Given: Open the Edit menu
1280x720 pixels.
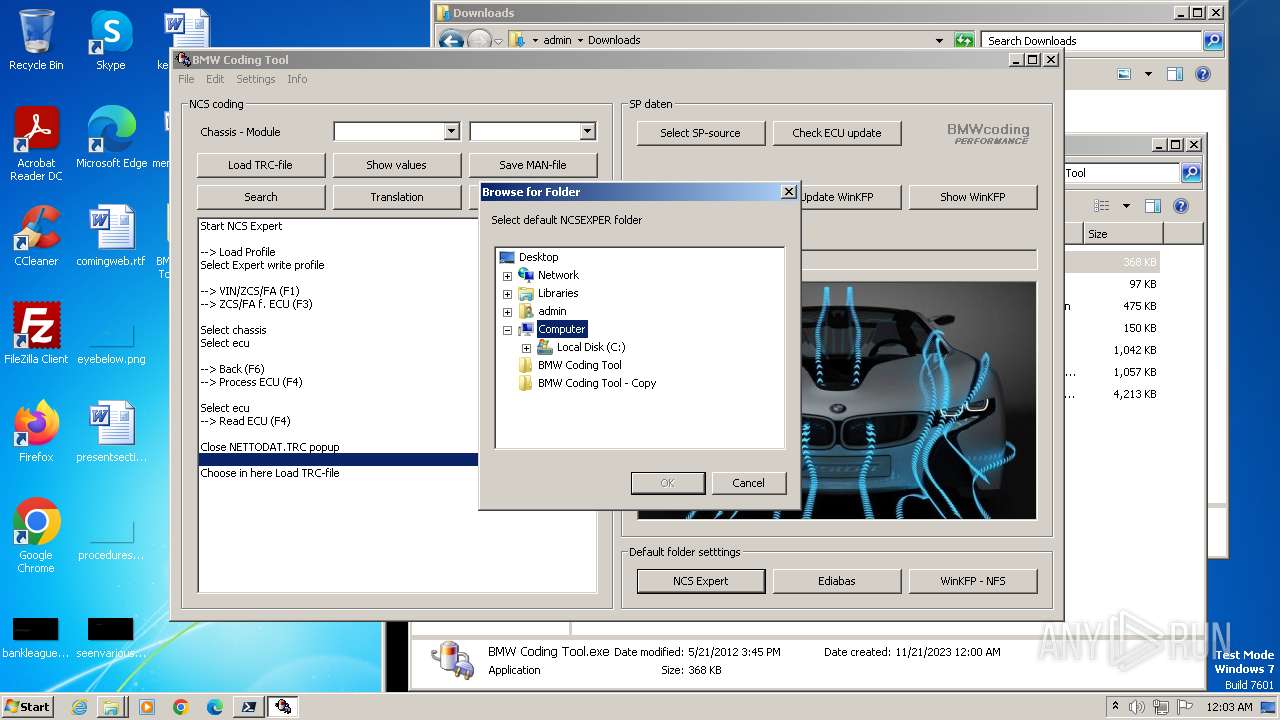Looking at the screenshot, I should [215, 79].
